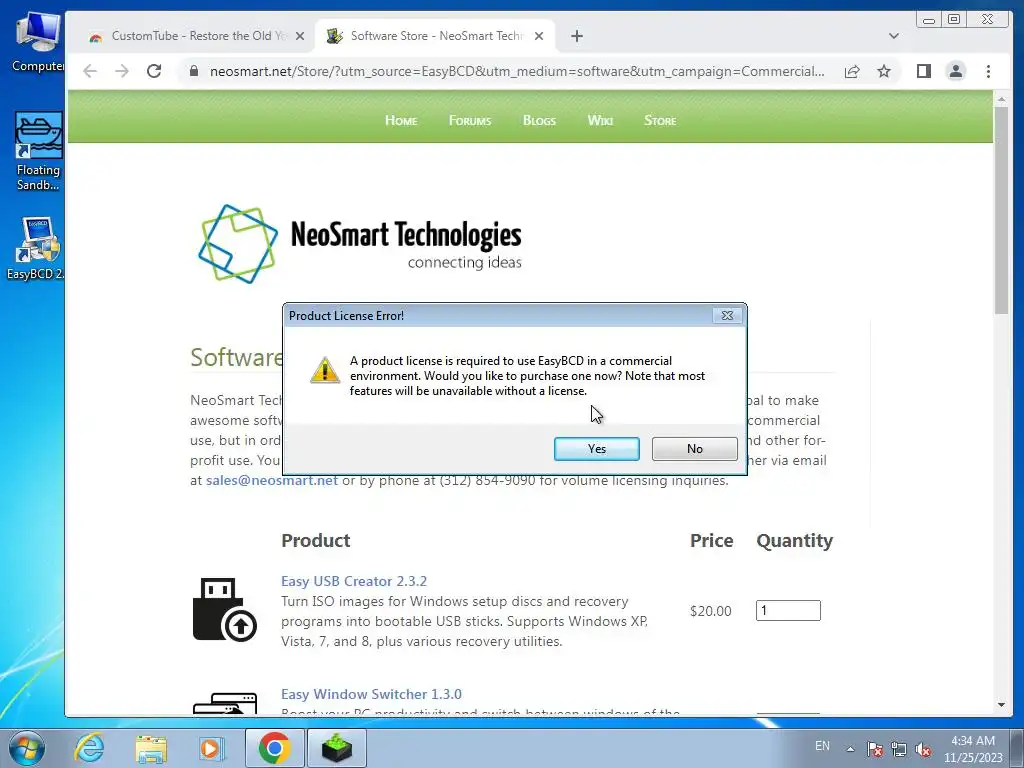Image resolution: width=1024 pixels, height=768 pixels.
Task: Open Blogs in the site navigation
Action: pos(539,121)
